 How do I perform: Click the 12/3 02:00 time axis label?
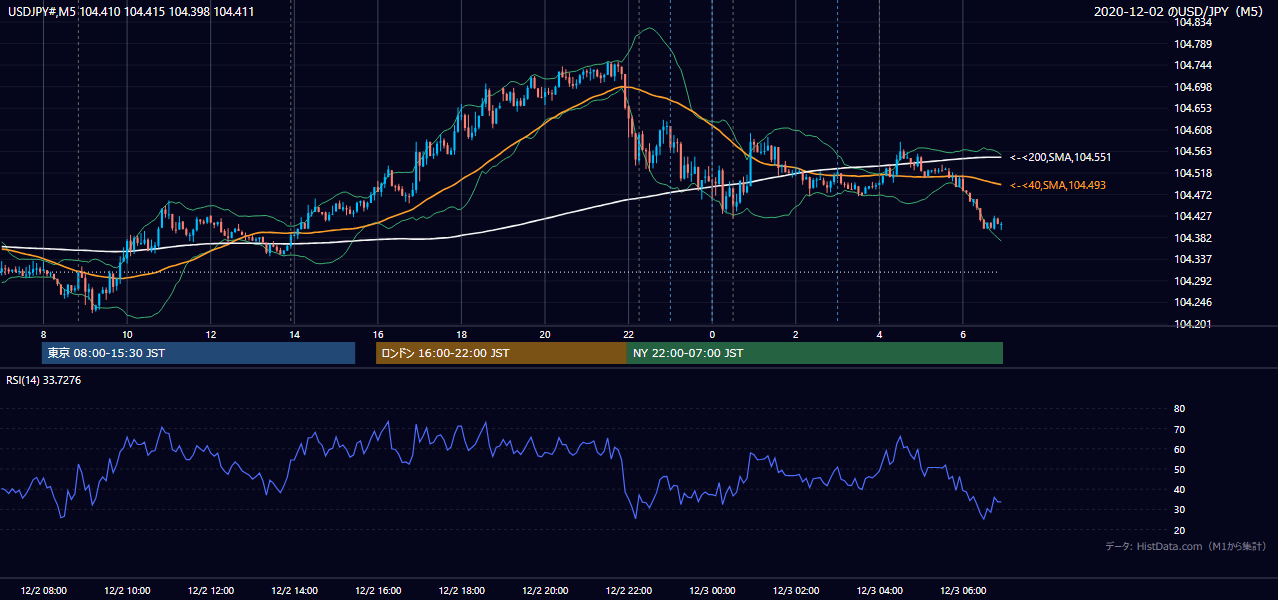[x=796, y=591]
